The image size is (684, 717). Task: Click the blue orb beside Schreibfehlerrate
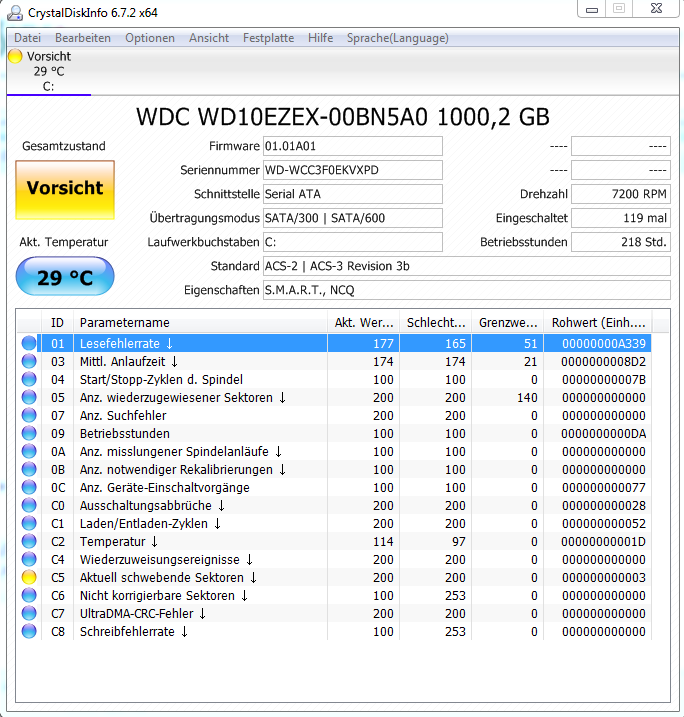point(29,631)
